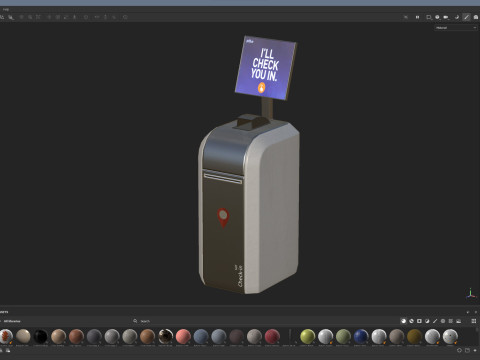Image resolution: width=480 pixels, height=360 pixels.
Task: Select the active brush painting mode icon
Action: 466,17
